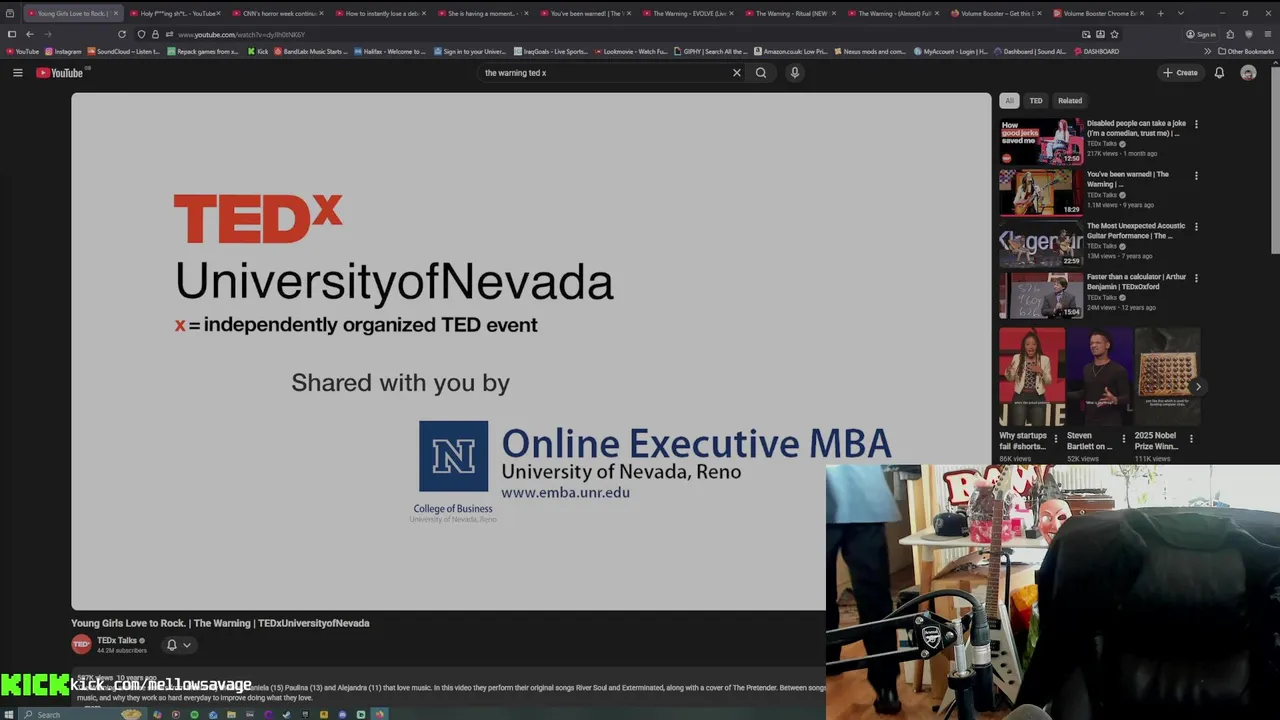Viewport: 1280px width, 720px height.
Task: Open the YouTube guide hamburger menu
Action: pyautogui.click(x=17, y=72)
